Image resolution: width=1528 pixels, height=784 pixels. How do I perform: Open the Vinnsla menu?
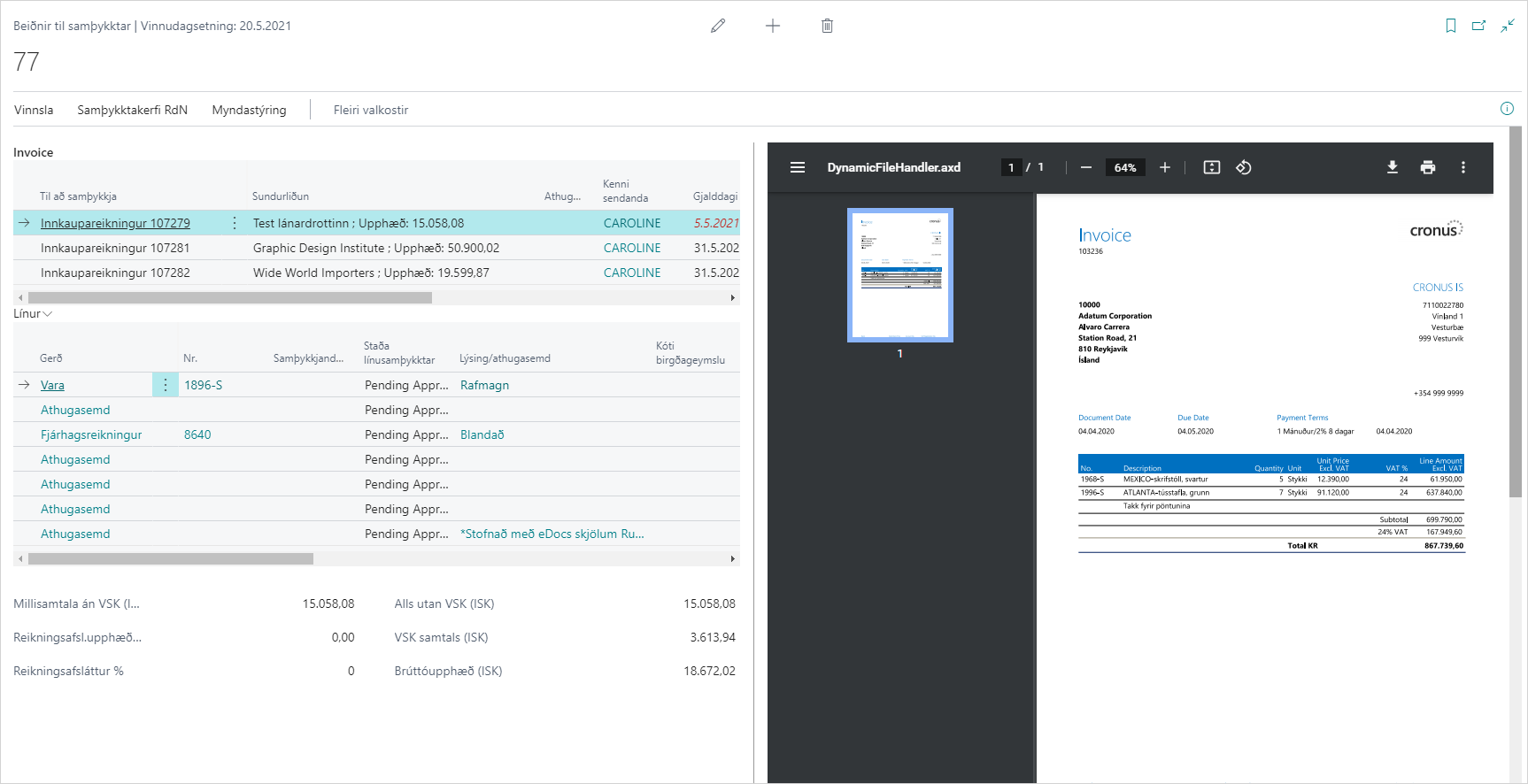[x=34, y=110]
